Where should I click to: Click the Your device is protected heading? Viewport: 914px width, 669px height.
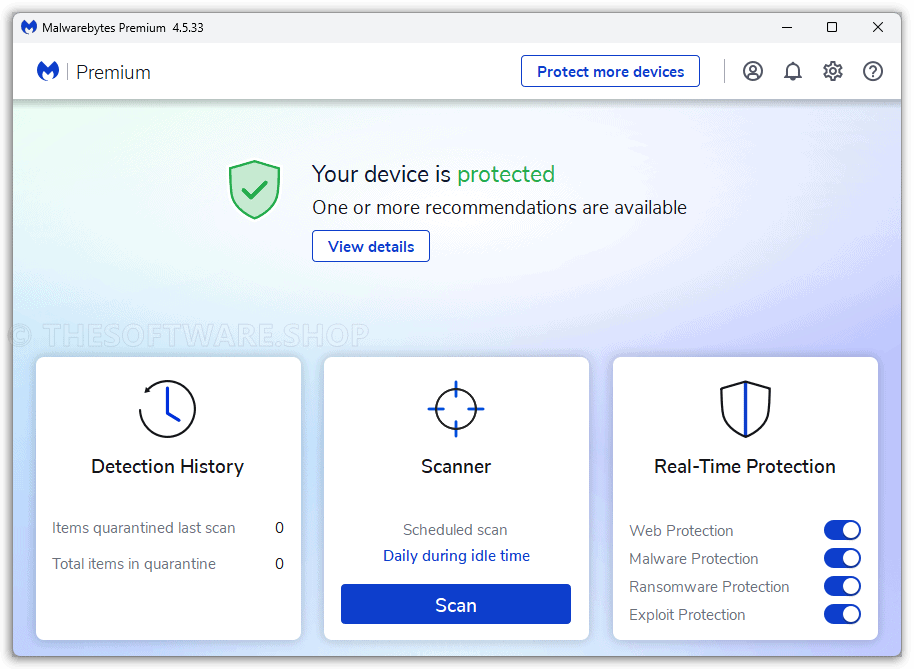coord(433,174)
